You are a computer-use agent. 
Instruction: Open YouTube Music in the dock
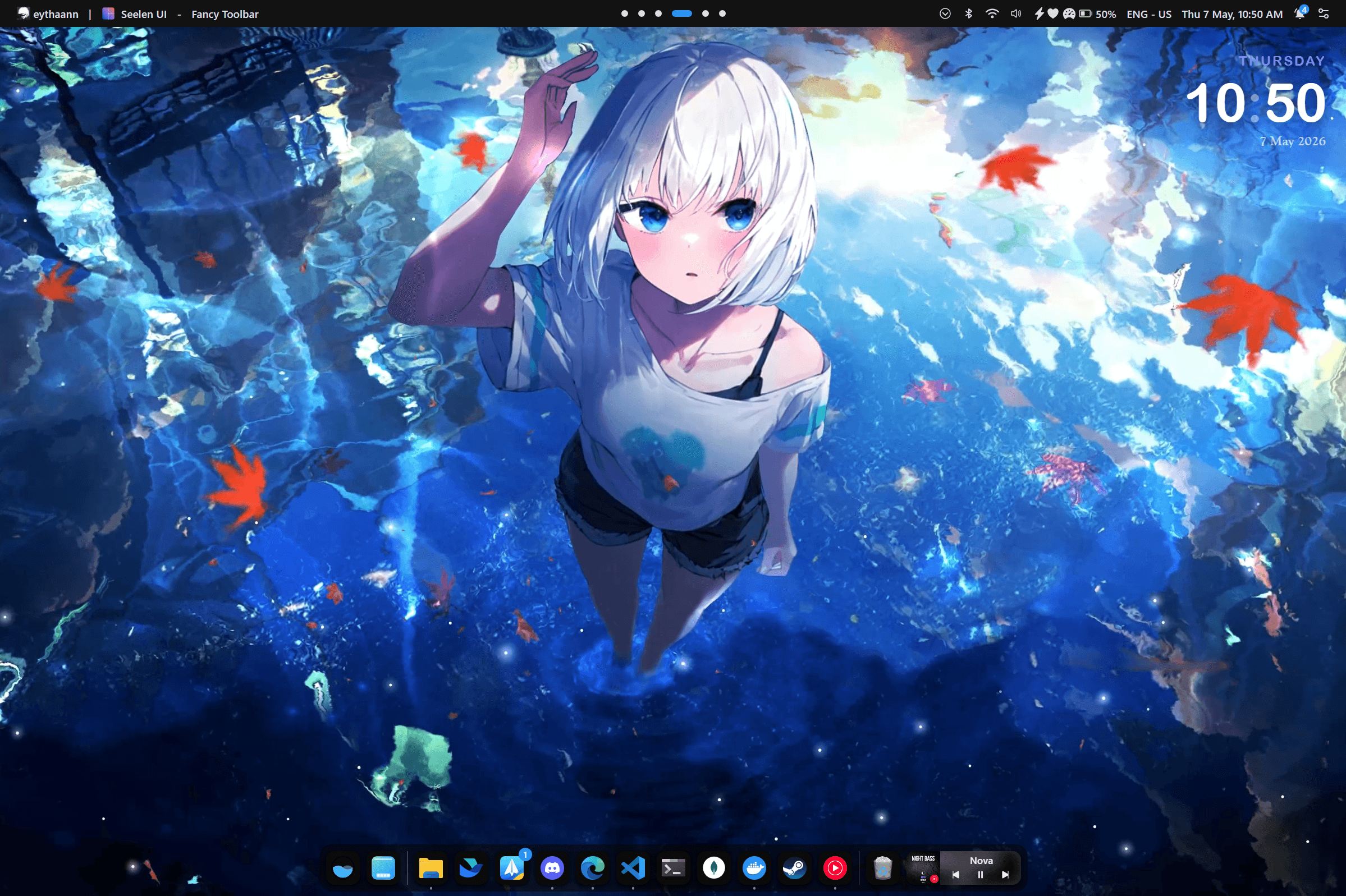pyautogui.click(x=835, y=869)
